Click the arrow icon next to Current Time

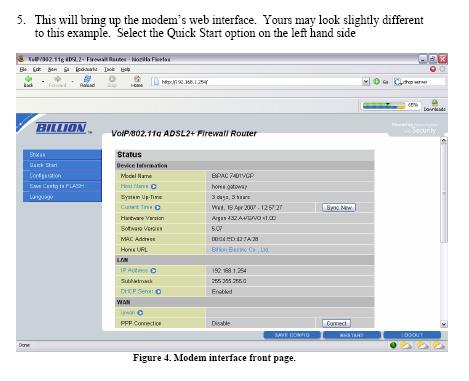coord(158,207)
